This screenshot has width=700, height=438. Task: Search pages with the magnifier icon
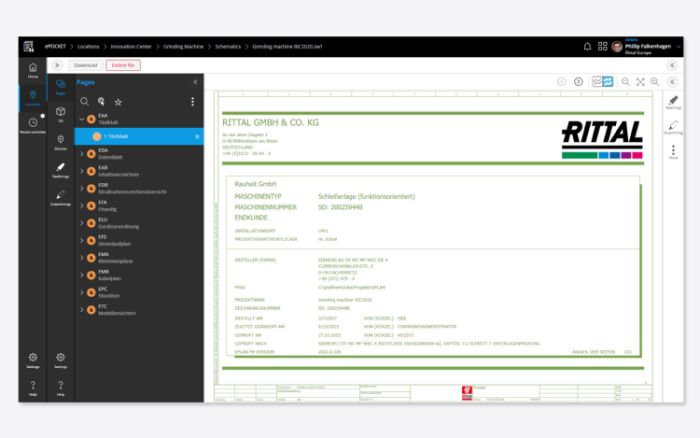pos(84,101)
